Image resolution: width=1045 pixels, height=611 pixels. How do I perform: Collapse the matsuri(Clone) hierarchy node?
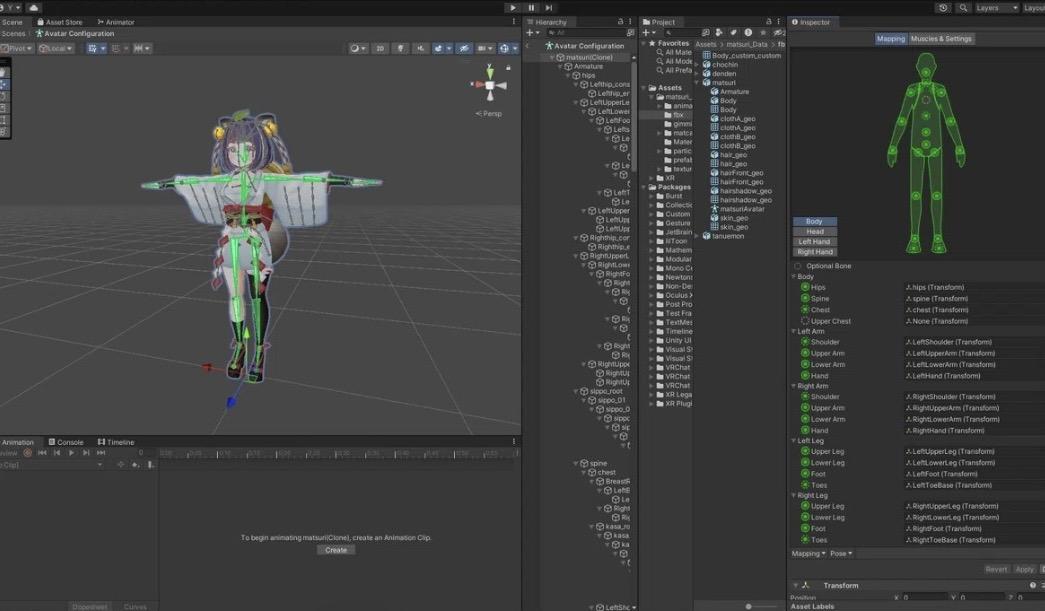(552, 57)
